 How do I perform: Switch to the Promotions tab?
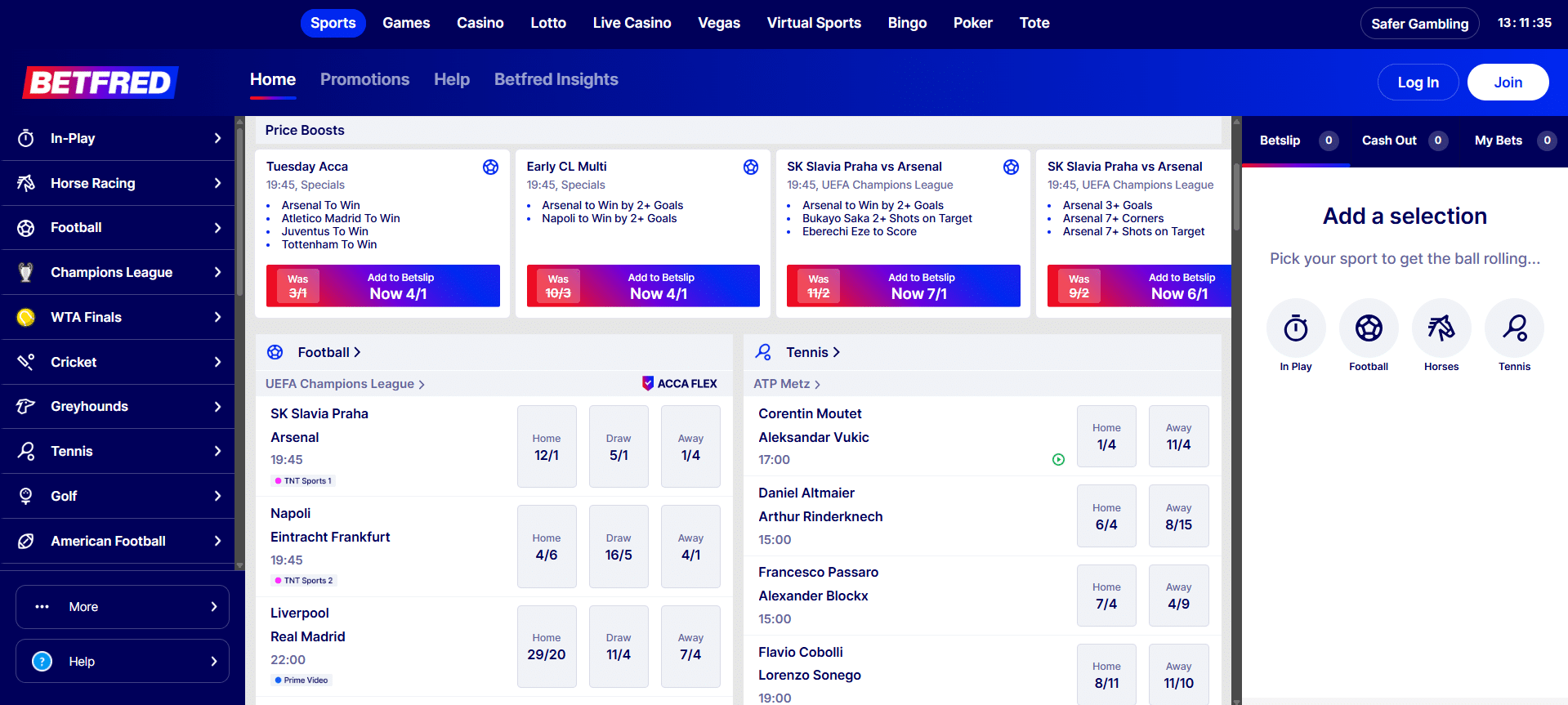[364, 79]
